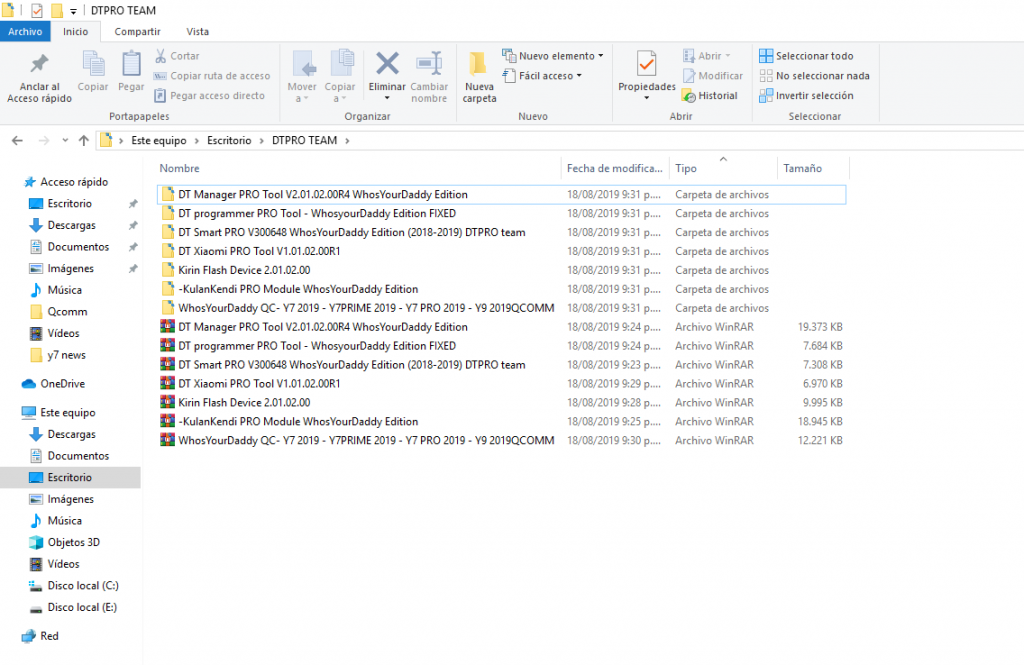Click the Pegar paste icon
Viewport: 1024px width, 665px height.
[131, 64]
